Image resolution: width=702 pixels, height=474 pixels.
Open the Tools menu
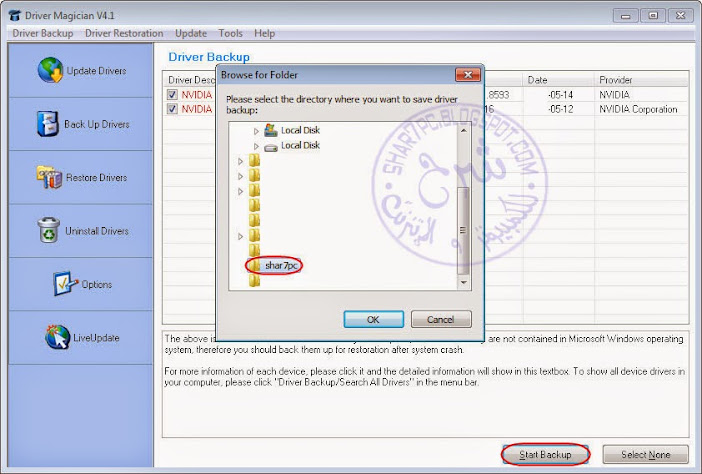230,33
